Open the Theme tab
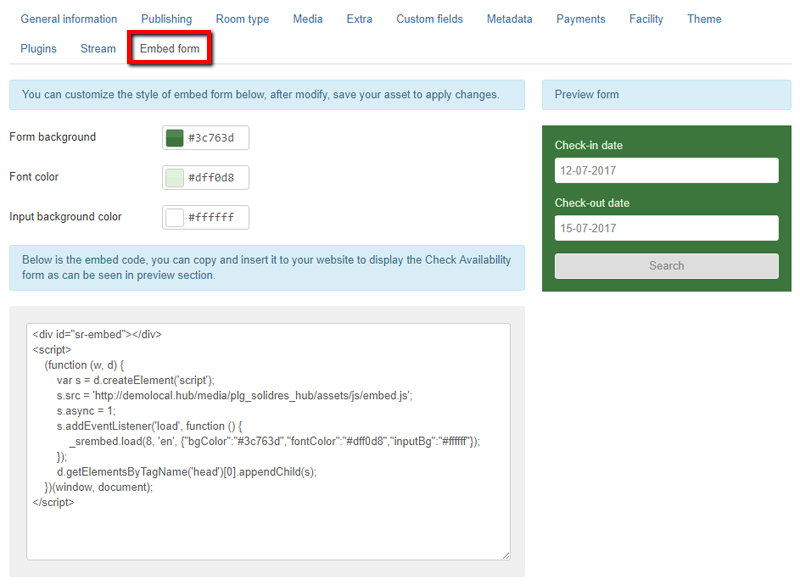Screen dimensions: 800x585 [x=704, y=18]
